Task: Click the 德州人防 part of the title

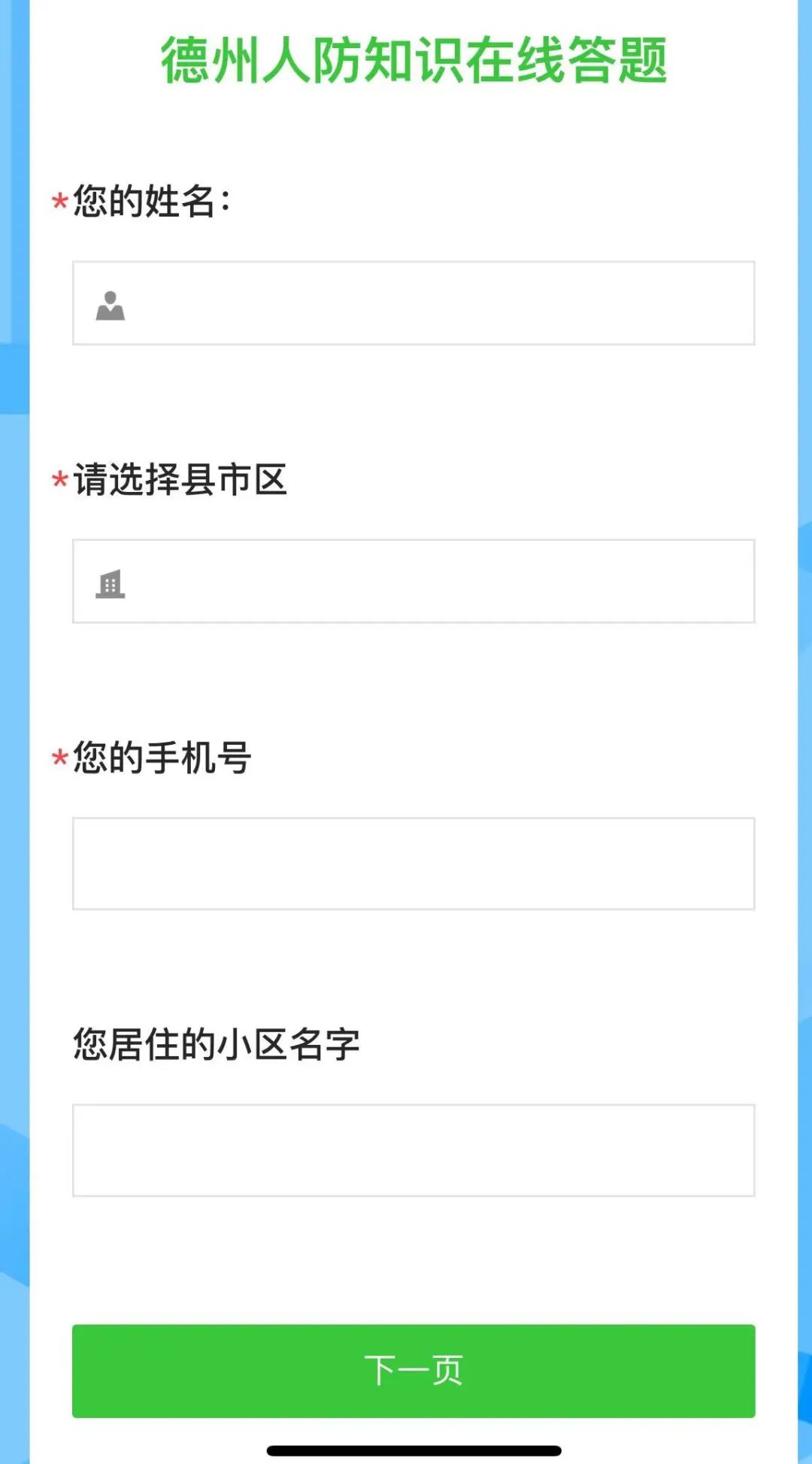Action: pyautogui.click(x=261, y=60)
